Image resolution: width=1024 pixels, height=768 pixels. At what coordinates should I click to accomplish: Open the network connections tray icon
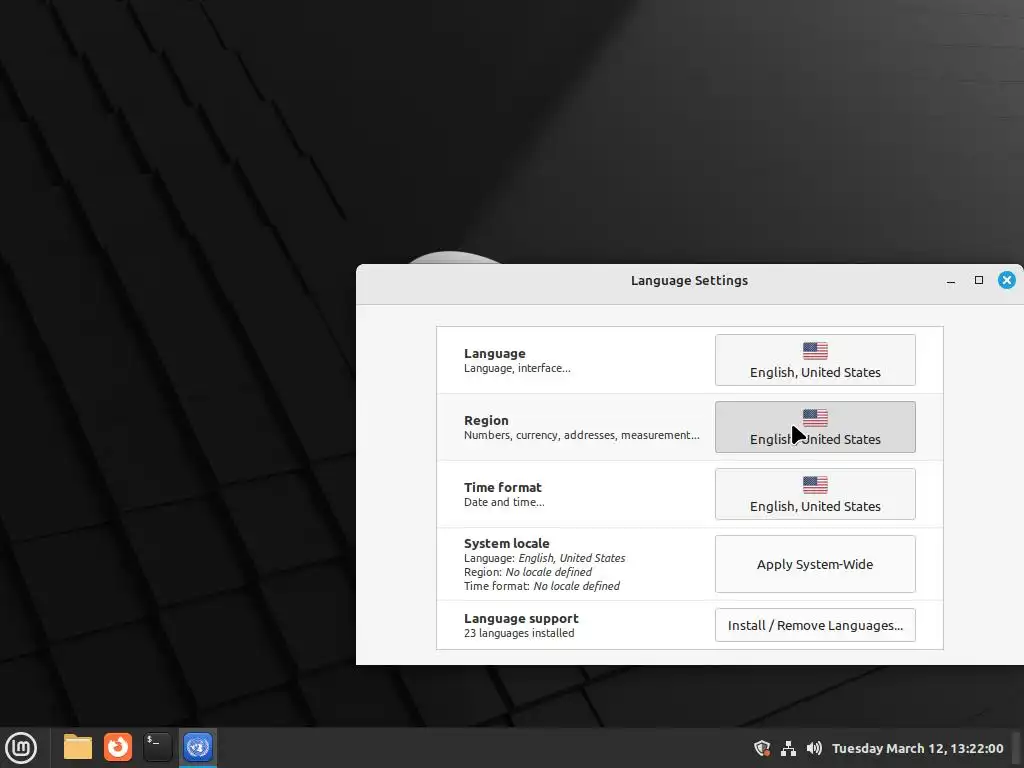[x=788, y=748]
